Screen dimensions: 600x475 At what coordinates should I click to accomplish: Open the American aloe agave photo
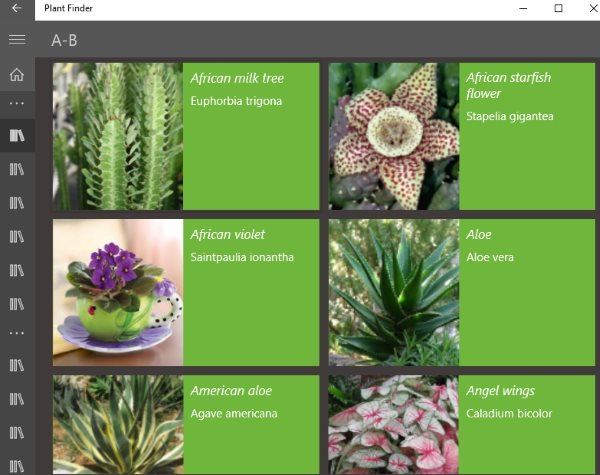118,425
